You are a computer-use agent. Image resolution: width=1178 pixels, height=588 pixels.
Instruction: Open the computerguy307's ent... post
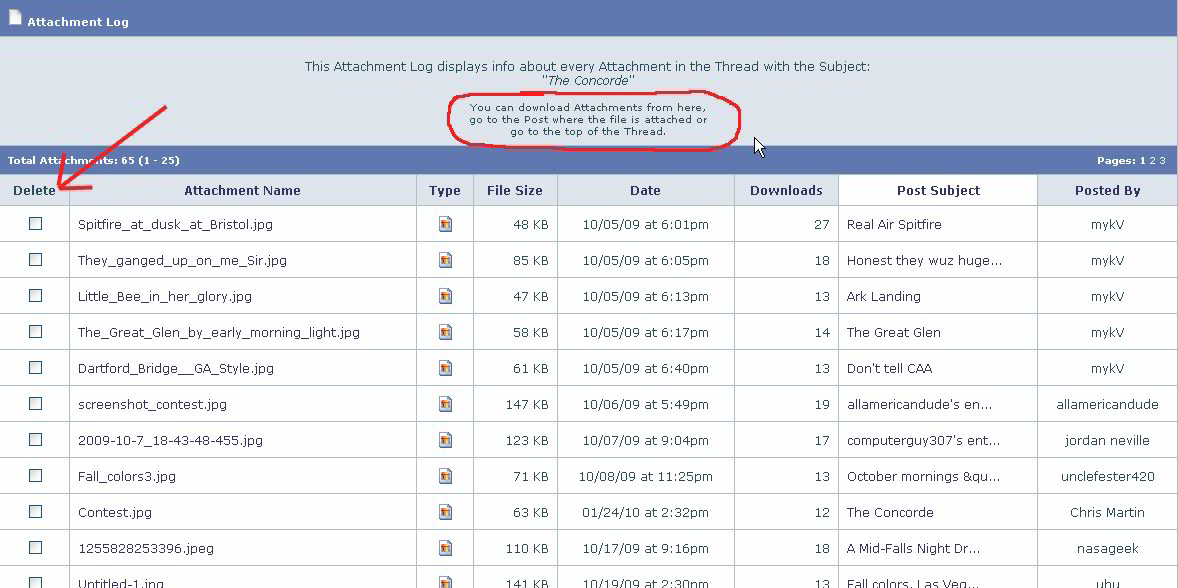pos(923,441)
